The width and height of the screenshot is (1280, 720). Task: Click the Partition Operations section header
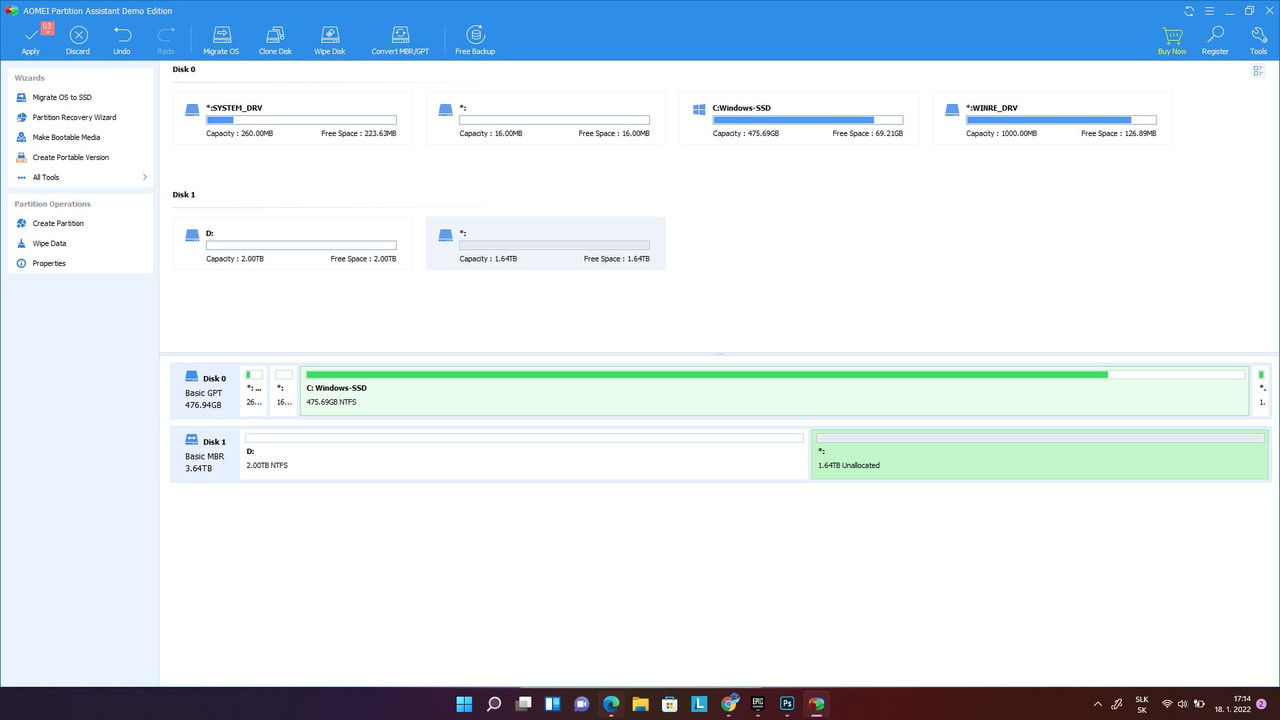coord(52,204)
